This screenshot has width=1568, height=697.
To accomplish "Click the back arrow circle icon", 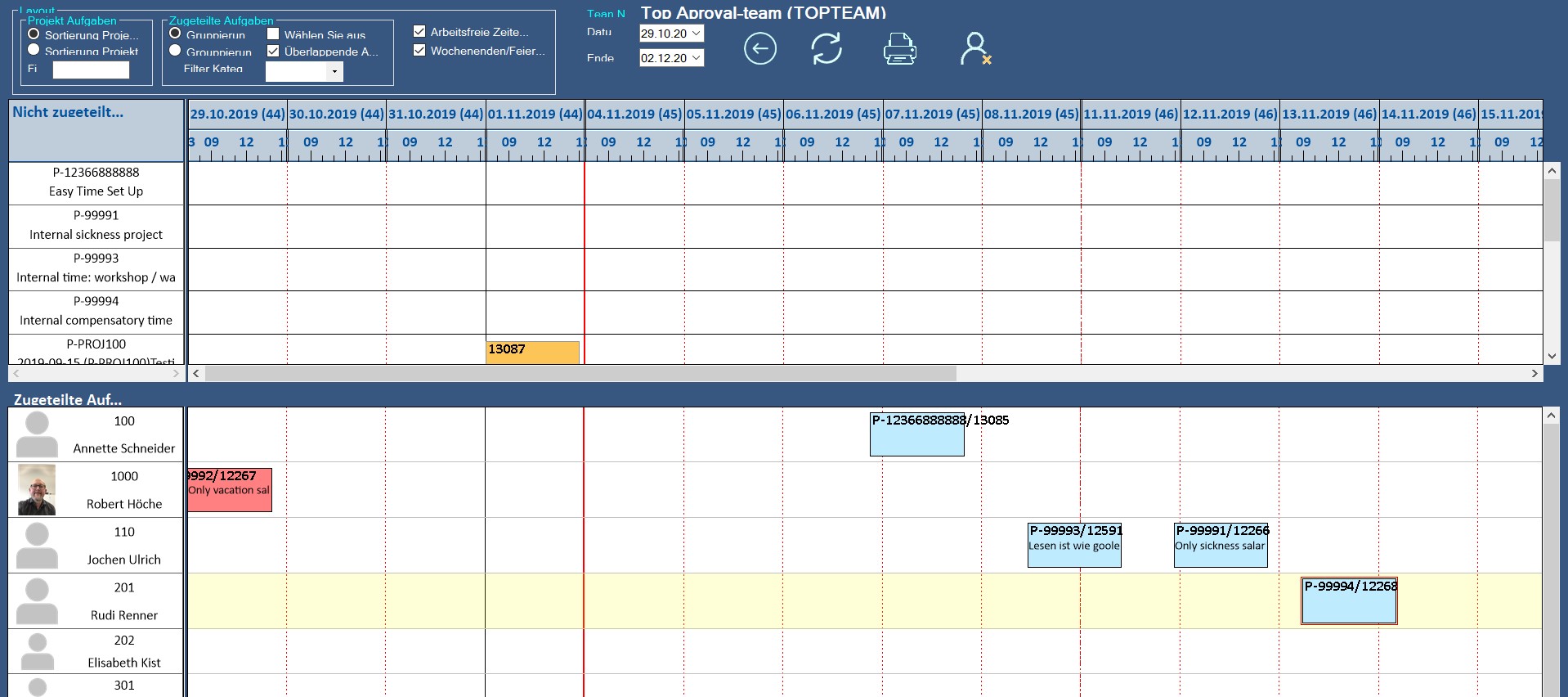I will tap(759, 49).
